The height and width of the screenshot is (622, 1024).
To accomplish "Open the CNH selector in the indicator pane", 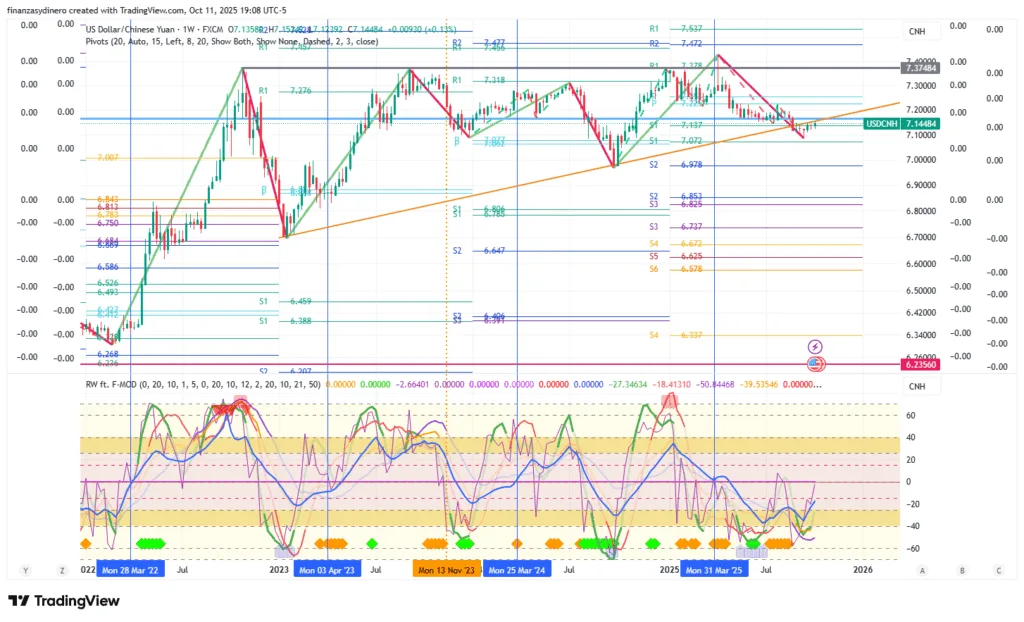I will 916,385.
